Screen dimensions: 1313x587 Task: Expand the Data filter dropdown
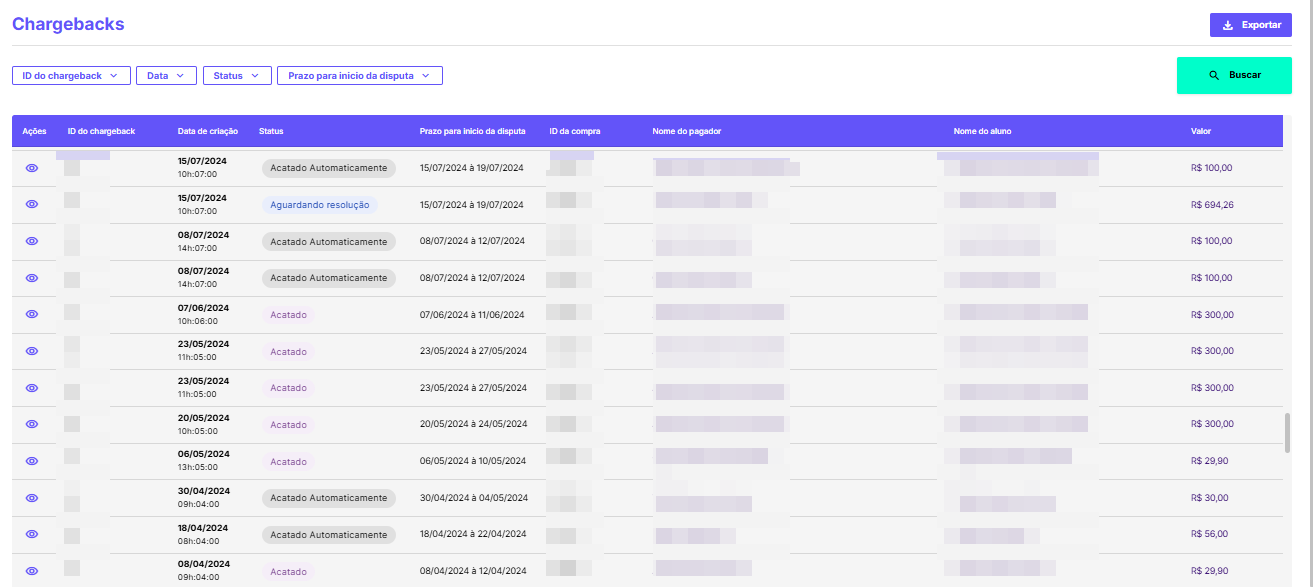coord(166,75)
